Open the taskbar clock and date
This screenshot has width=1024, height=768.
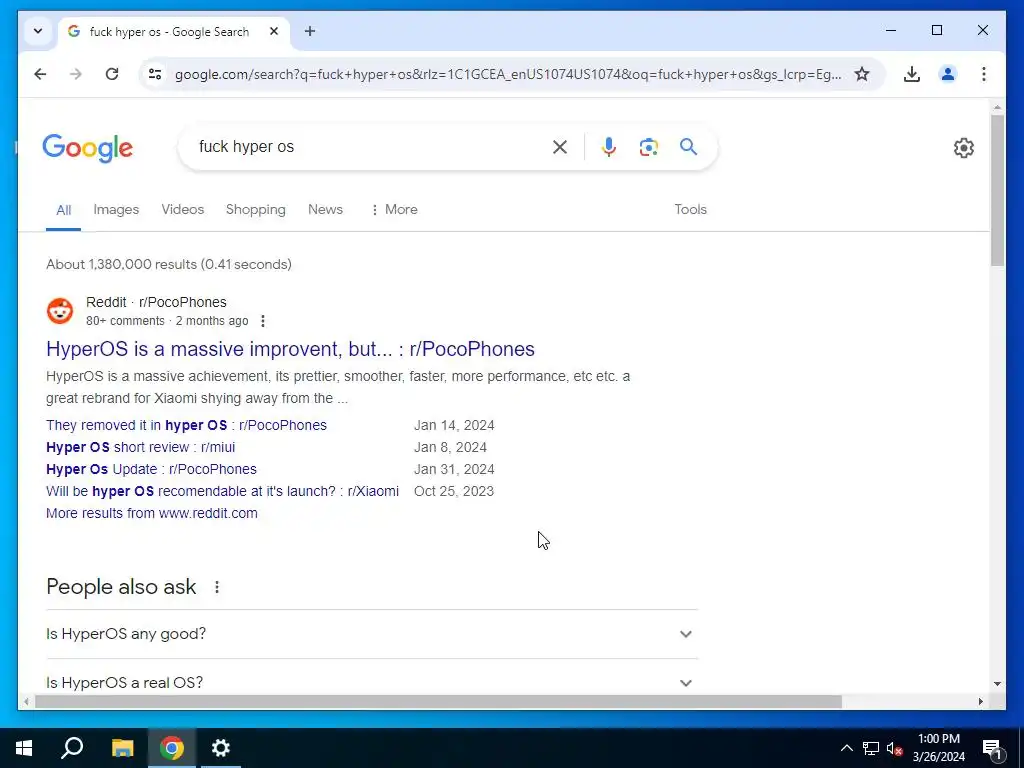938,748
